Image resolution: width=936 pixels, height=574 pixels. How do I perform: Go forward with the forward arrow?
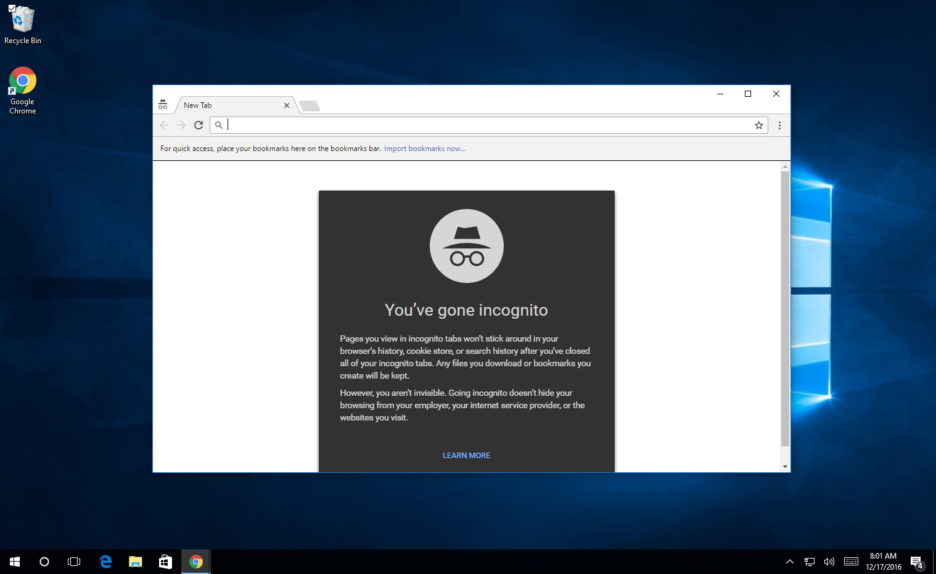point(181,125)
